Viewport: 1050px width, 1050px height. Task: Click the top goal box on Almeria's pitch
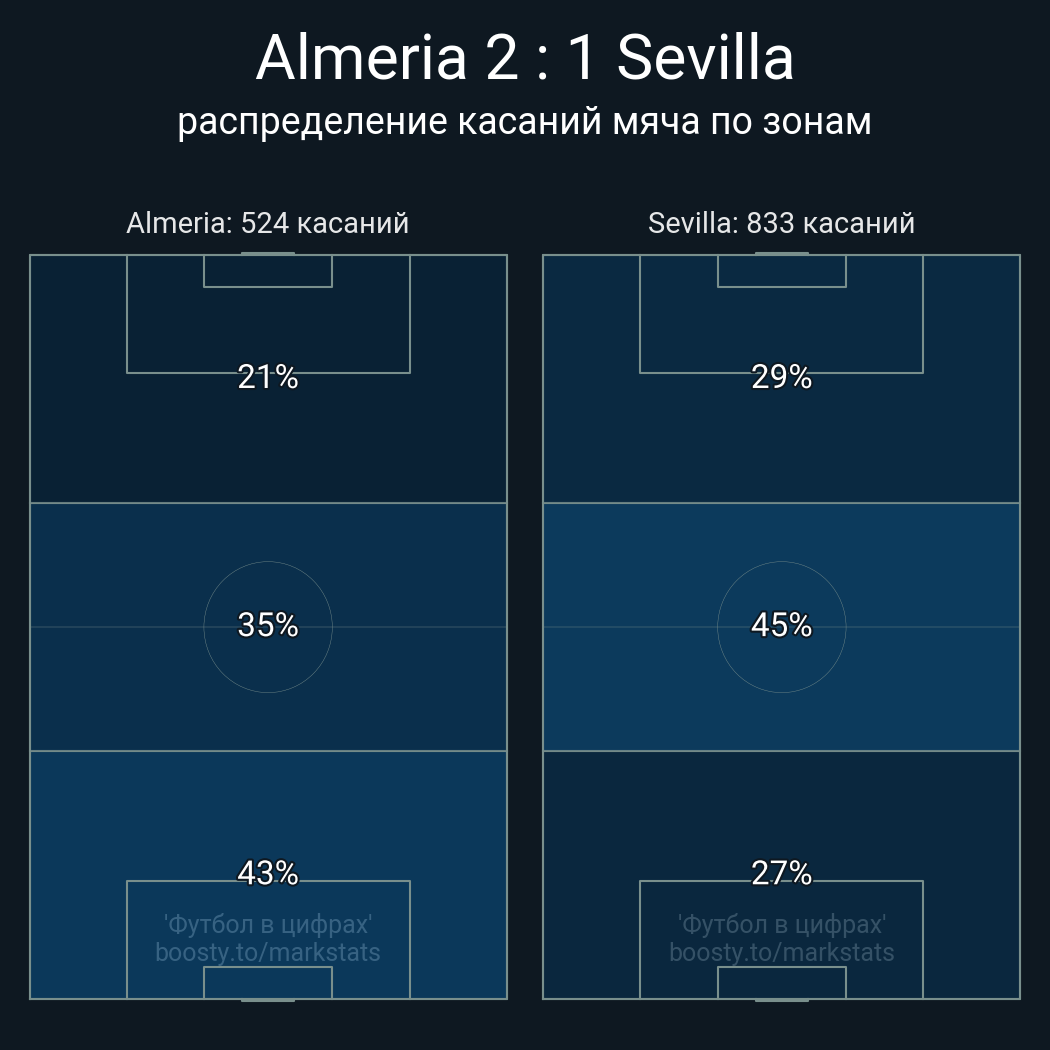268,271
